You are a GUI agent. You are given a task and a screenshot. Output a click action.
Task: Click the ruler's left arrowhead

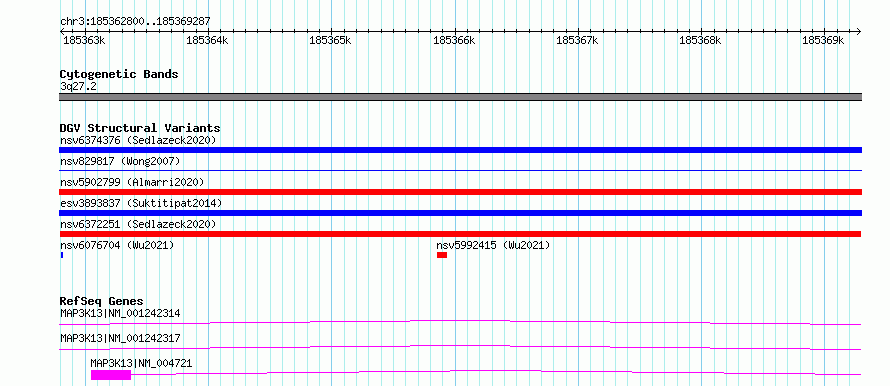pos(62,31)
